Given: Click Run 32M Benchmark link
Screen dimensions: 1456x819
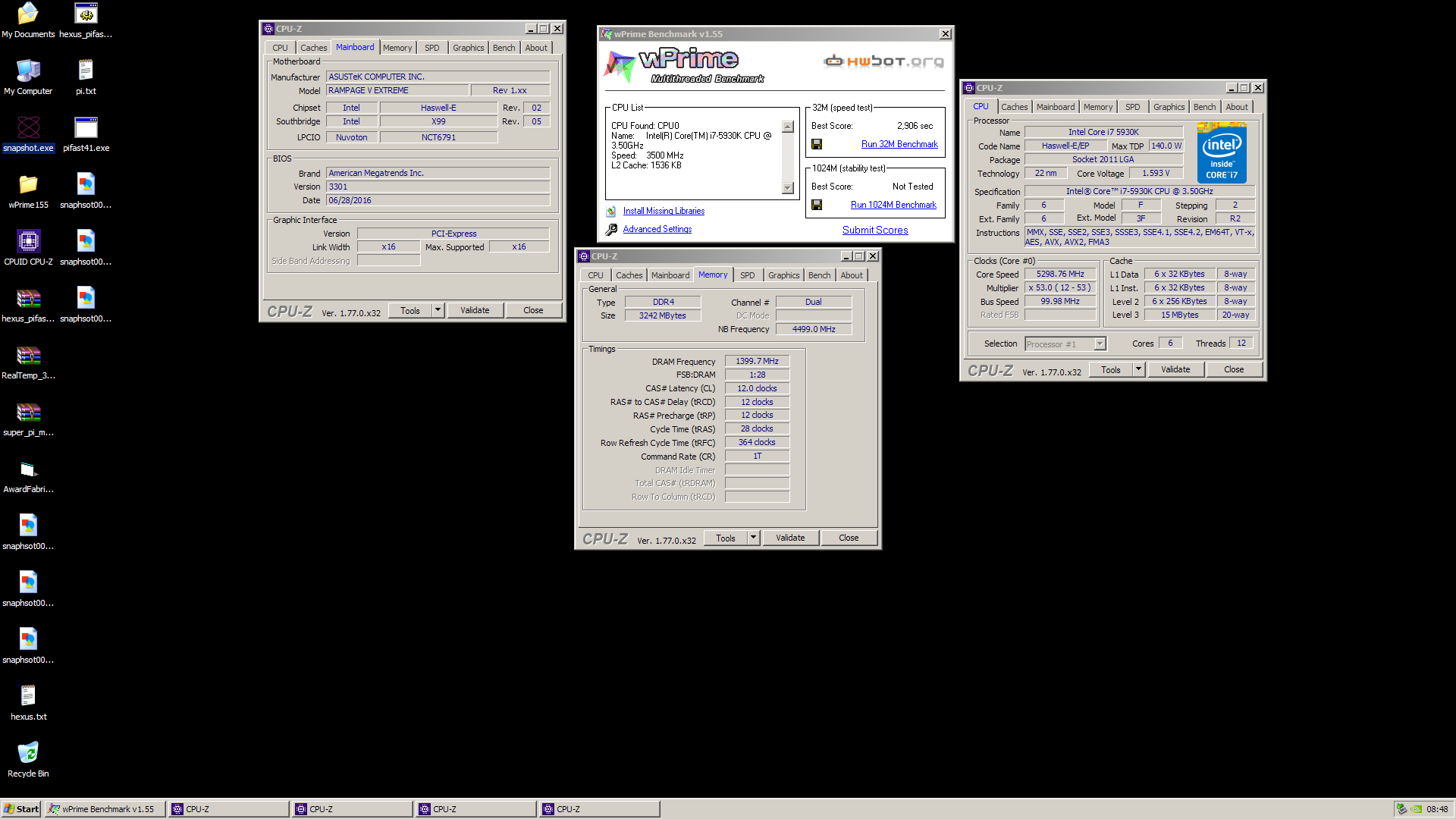Looking at the screenshot, I should tap(899, 144).
